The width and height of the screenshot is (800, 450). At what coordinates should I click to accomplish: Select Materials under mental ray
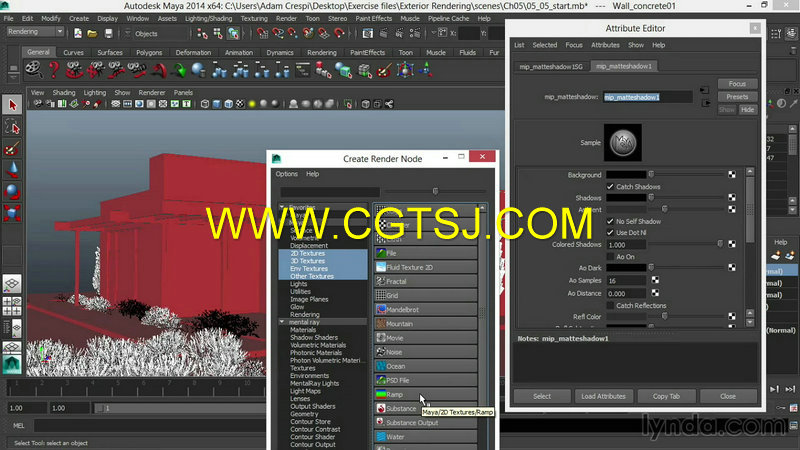[303, 330]
